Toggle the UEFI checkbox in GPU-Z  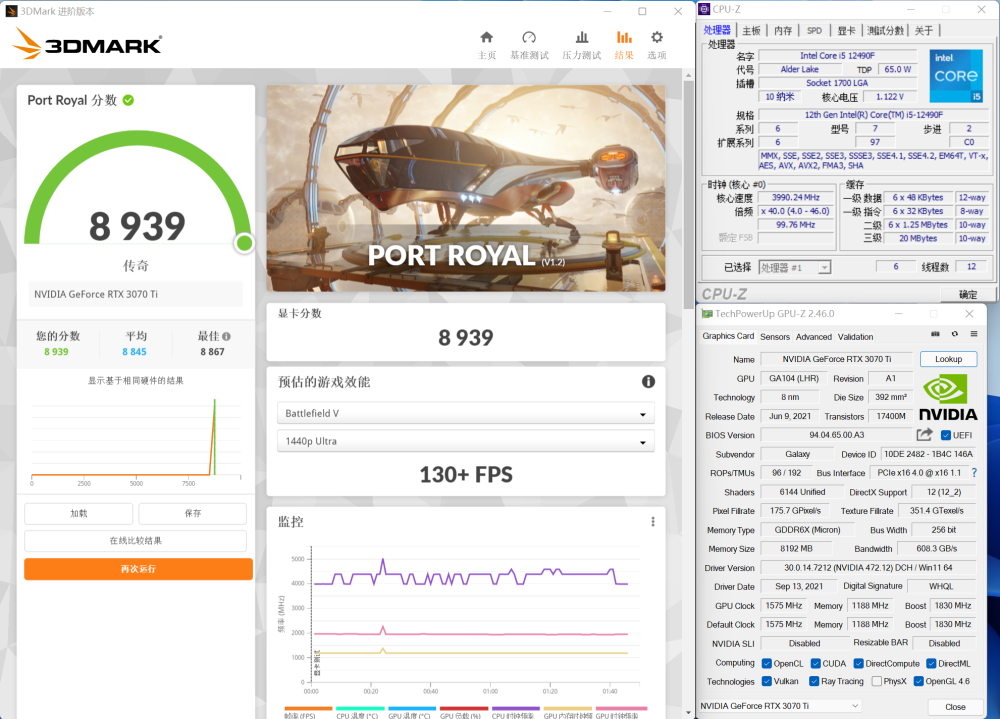point(946,435)
